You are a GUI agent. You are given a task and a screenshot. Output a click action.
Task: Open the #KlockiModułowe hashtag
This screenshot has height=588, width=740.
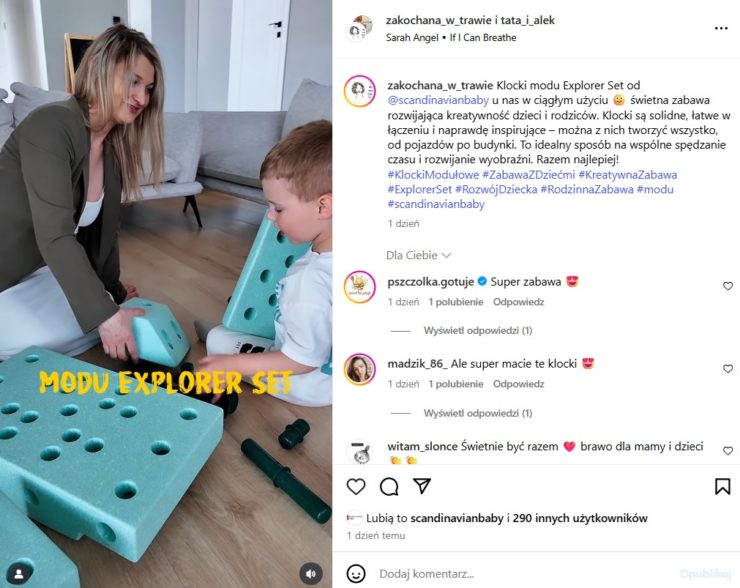pyautogui.click(x=433, y=175)
